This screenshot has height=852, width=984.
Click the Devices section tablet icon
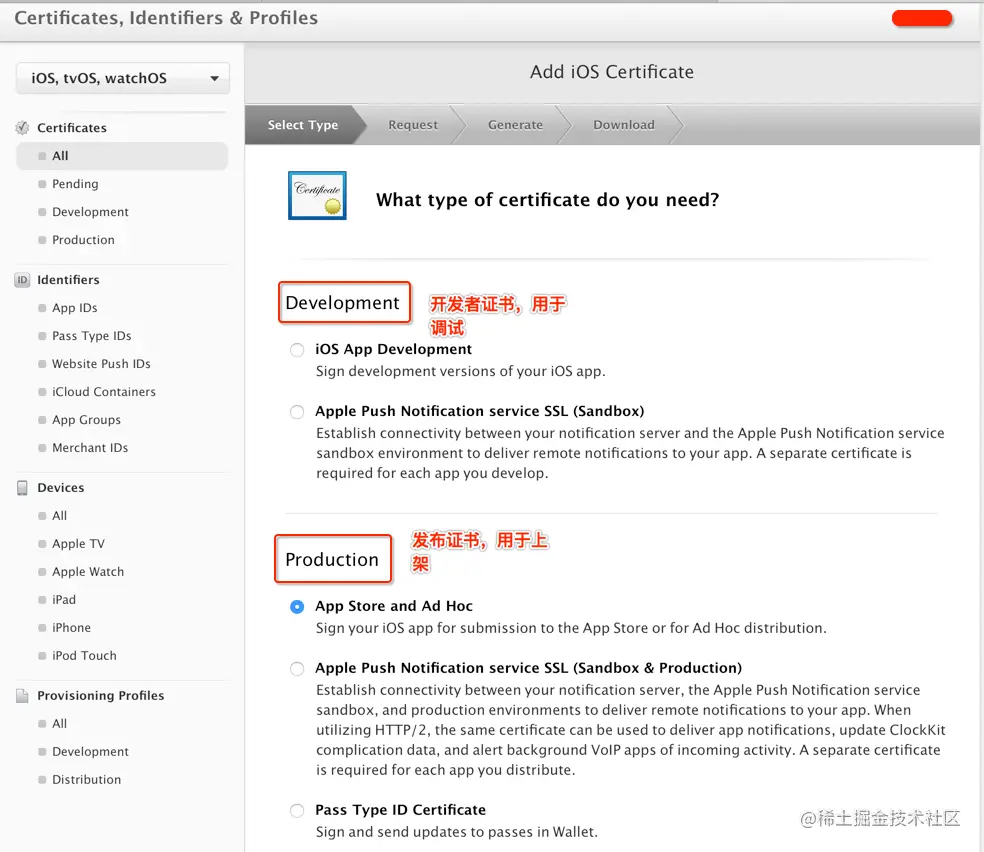(22, 487)
